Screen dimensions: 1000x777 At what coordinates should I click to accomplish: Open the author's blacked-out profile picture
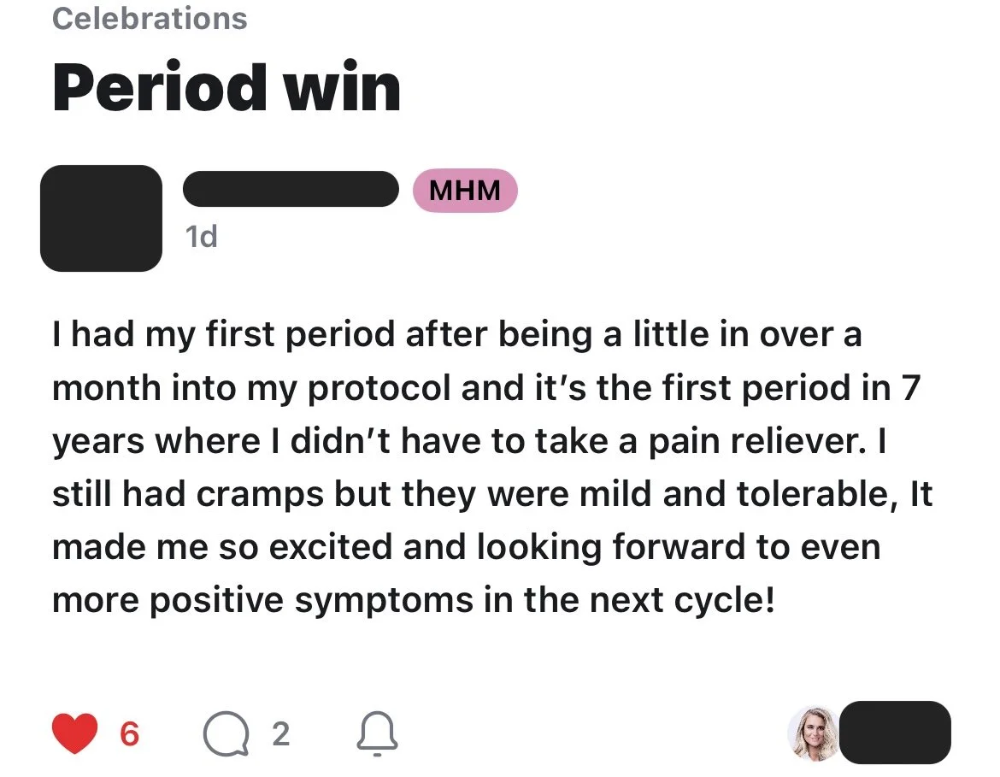click(100, 218)
